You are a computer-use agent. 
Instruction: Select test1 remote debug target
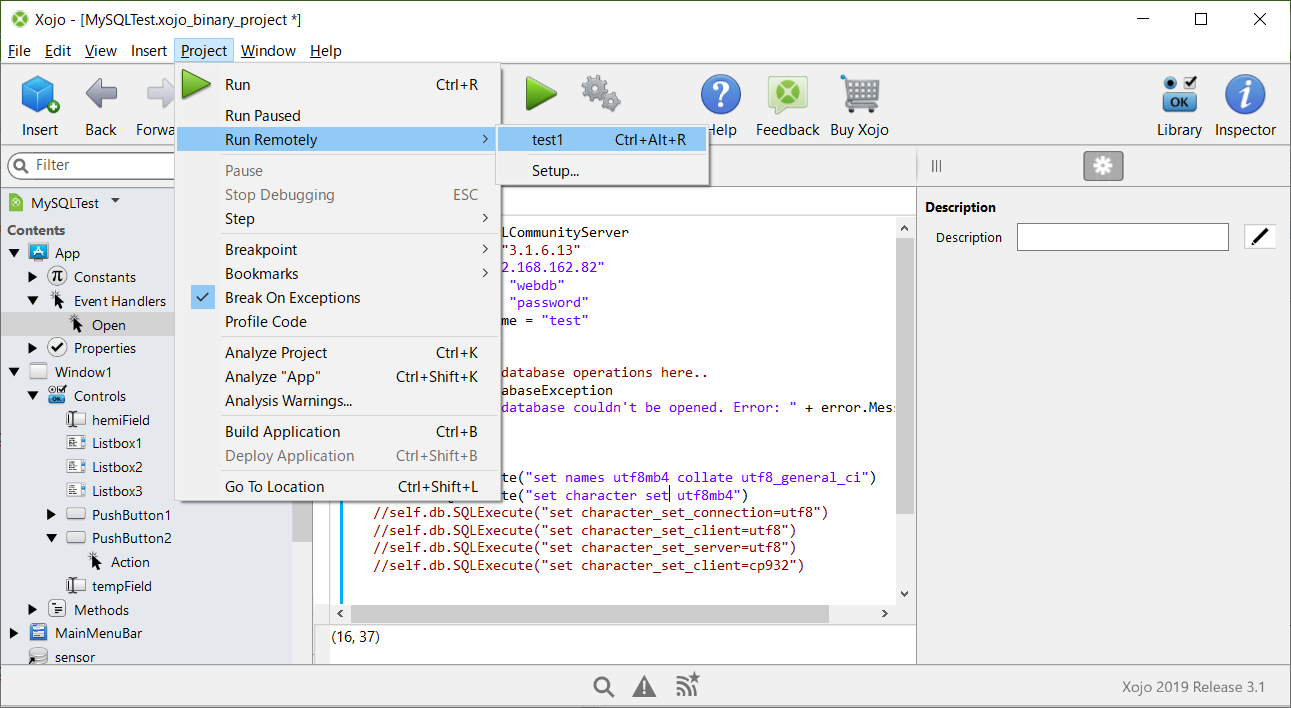pos(603,140)
